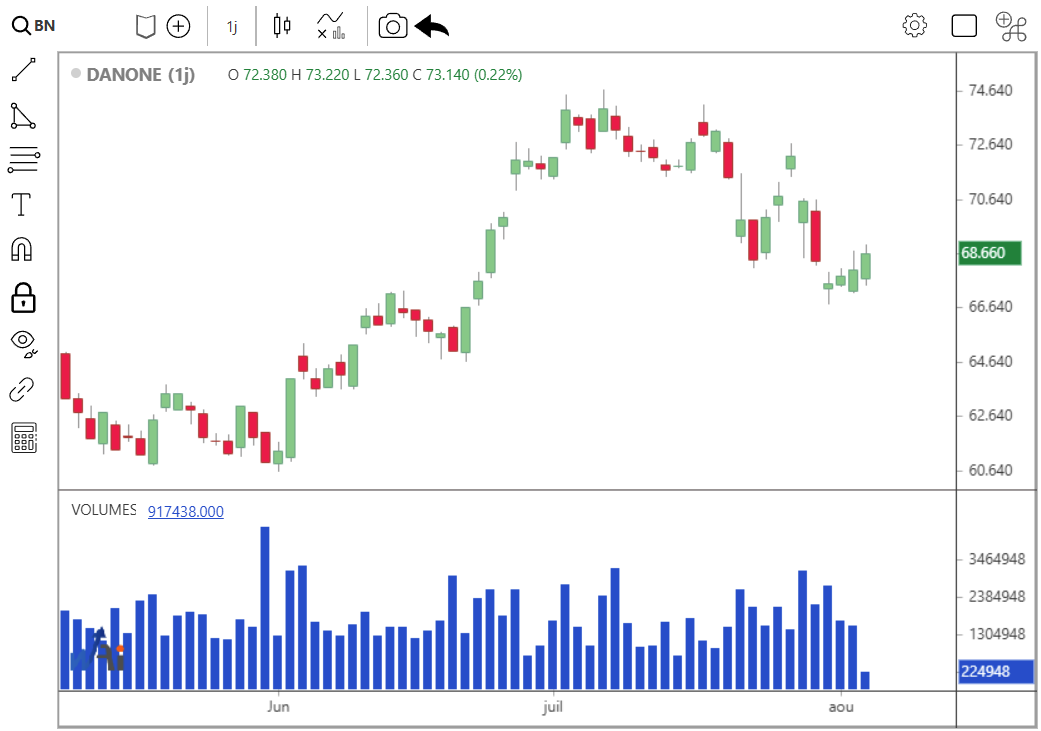Viewport: 1041px width, 731px height.
Task: Click the crosshair layout icon at top right
Action: tap(1011, 27)
